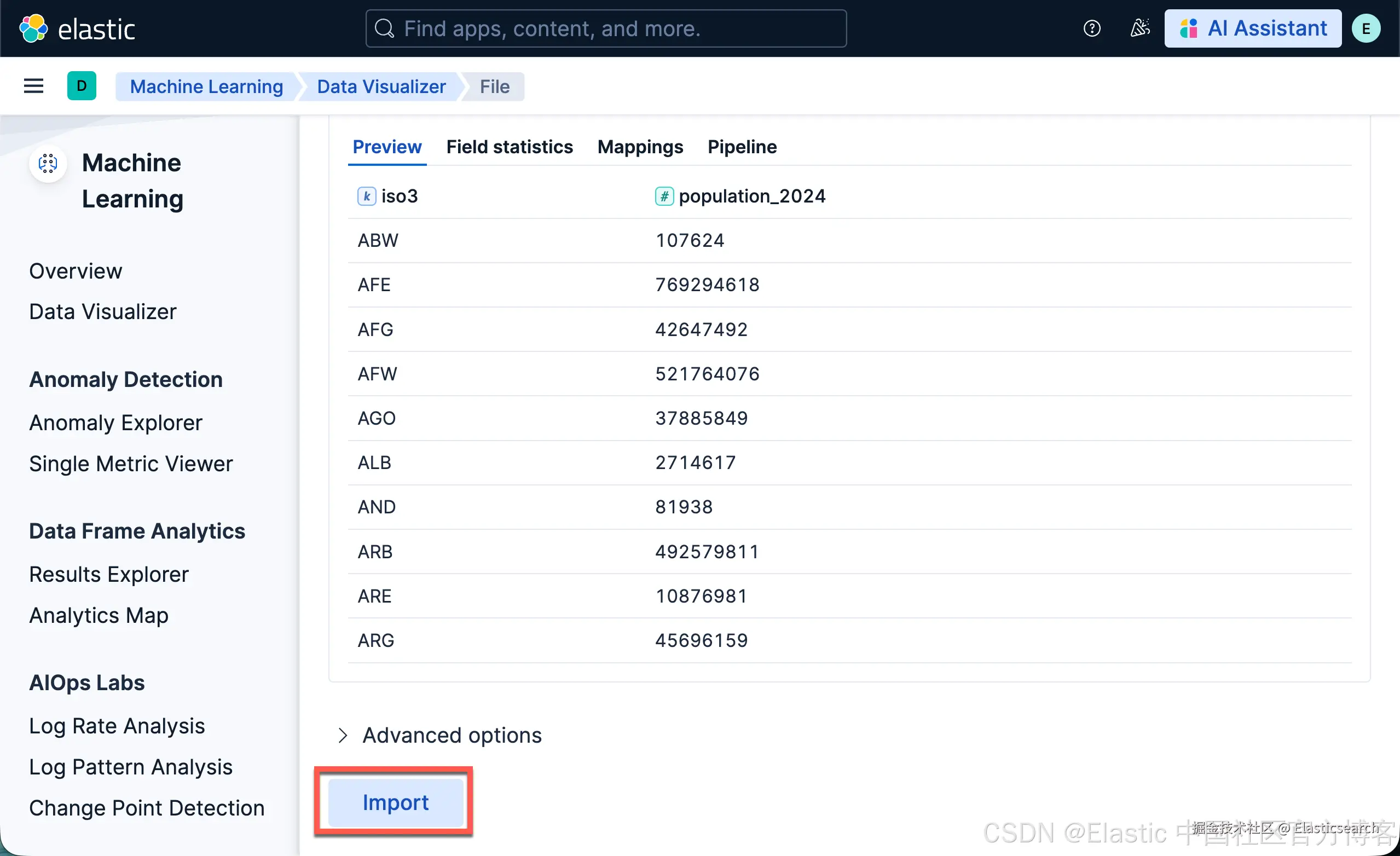This screenshot has height=856, width=1400.
Task: Open Anomaly Explorer in sidebar
Action: pos(115,423)
